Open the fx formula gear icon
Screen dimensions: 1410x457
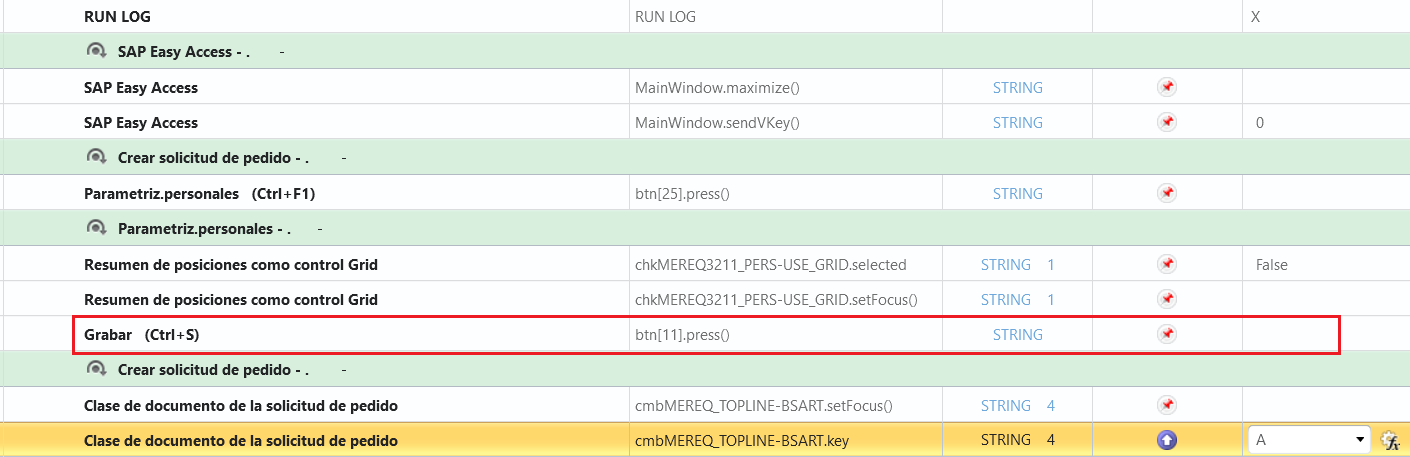[x=1389, y=440]
